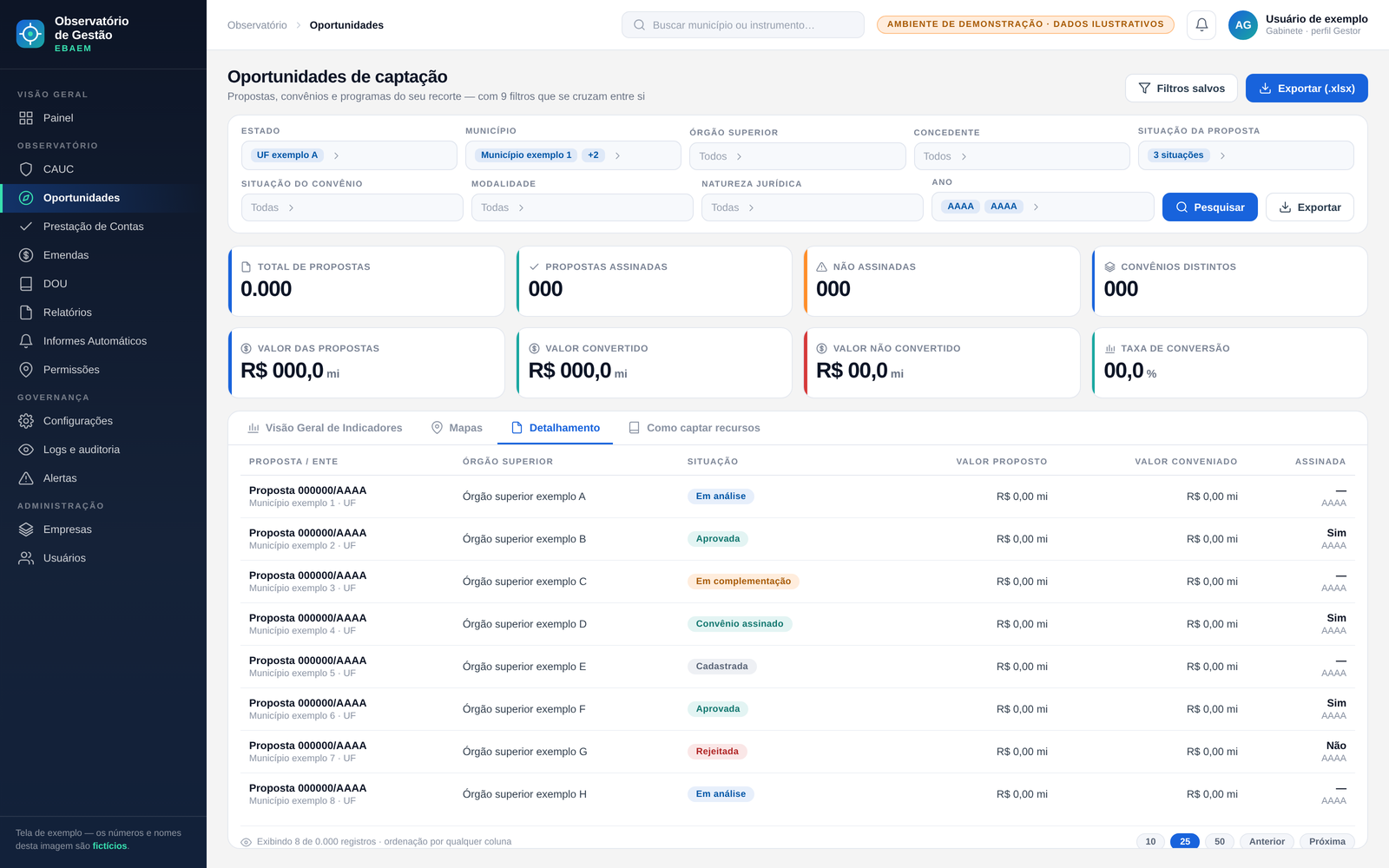Sort by the Valor Proposto column header
Viewport: 1389px width, 868px height.
tap(1002, 462)
